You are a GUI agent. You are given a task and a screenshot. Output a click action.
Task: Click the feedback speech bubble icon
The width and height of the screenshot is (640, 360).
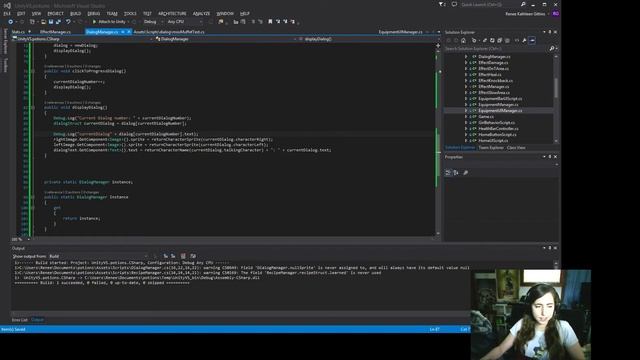(x=454, y=4)
